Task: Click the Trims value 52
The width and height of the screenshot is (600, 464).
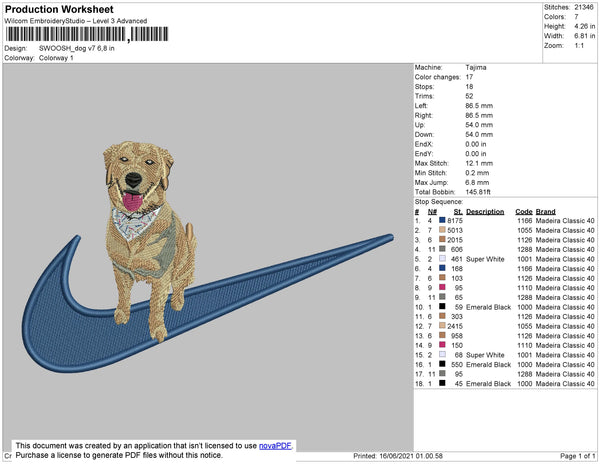Action: click(x=470, y=96)
